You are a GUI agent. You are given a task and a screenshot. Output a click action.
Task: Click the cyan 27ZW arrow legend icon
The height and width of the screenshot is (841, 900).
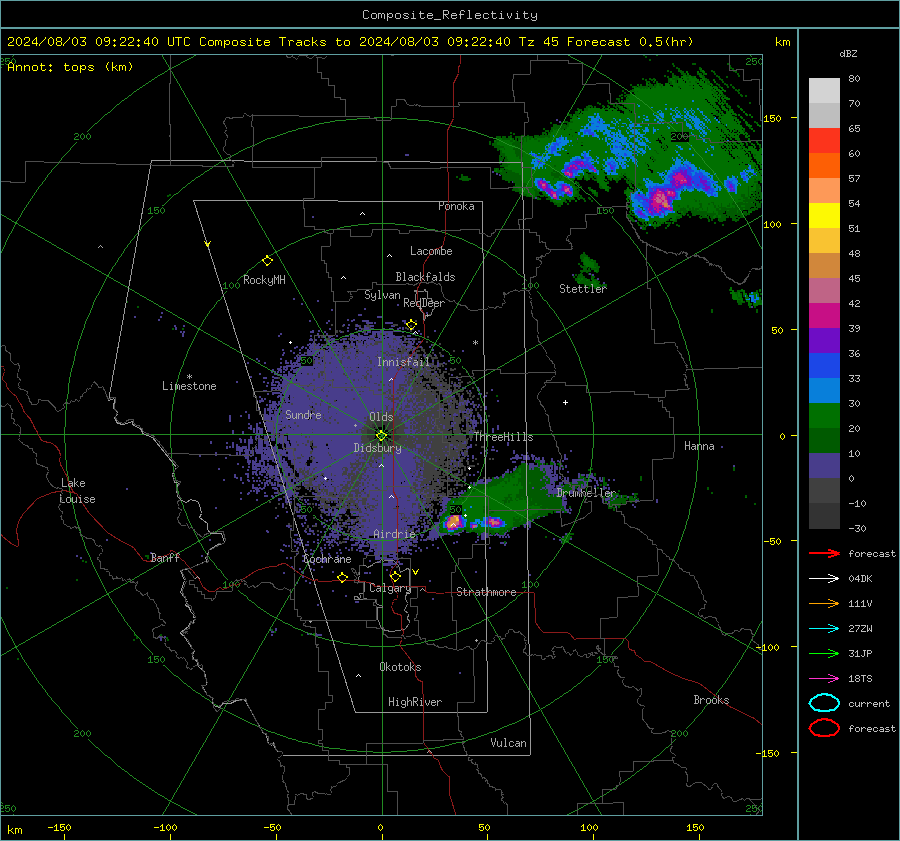(824, 629)
